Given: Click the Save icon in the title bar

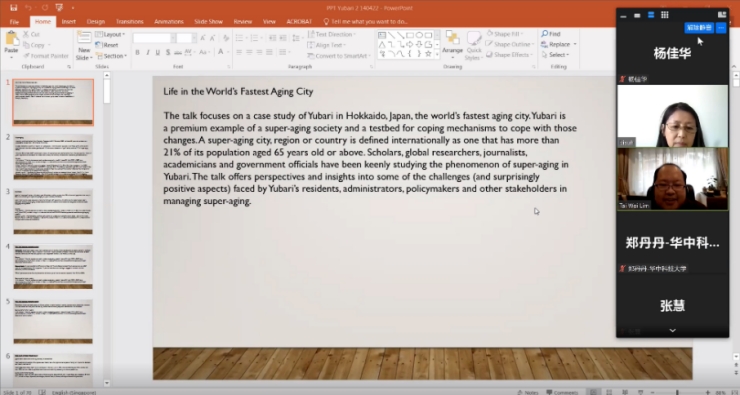Looking at the screenshot, I should (14, 8).
